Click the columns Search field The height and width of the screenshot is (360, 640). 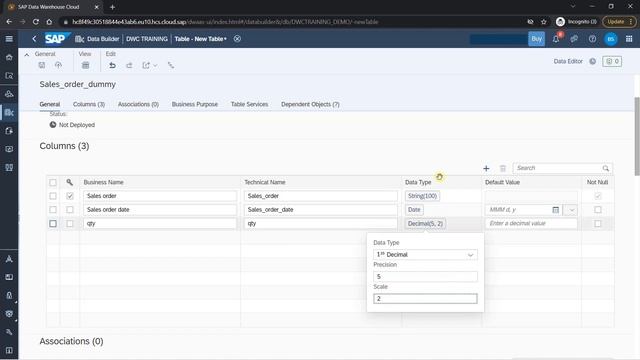coord(562,168)
